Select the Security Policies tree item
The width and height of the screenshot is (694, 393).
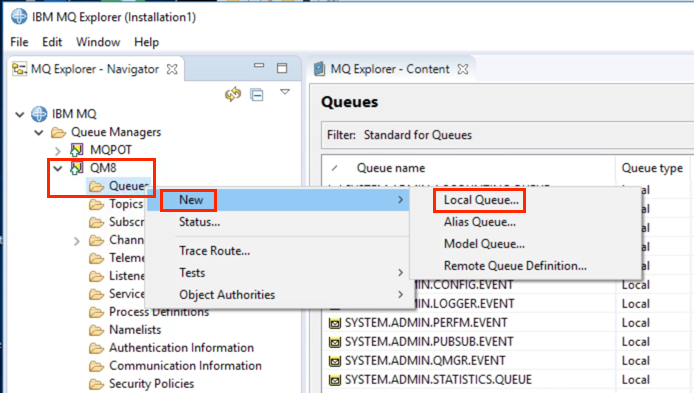click(x=151, y=384)
